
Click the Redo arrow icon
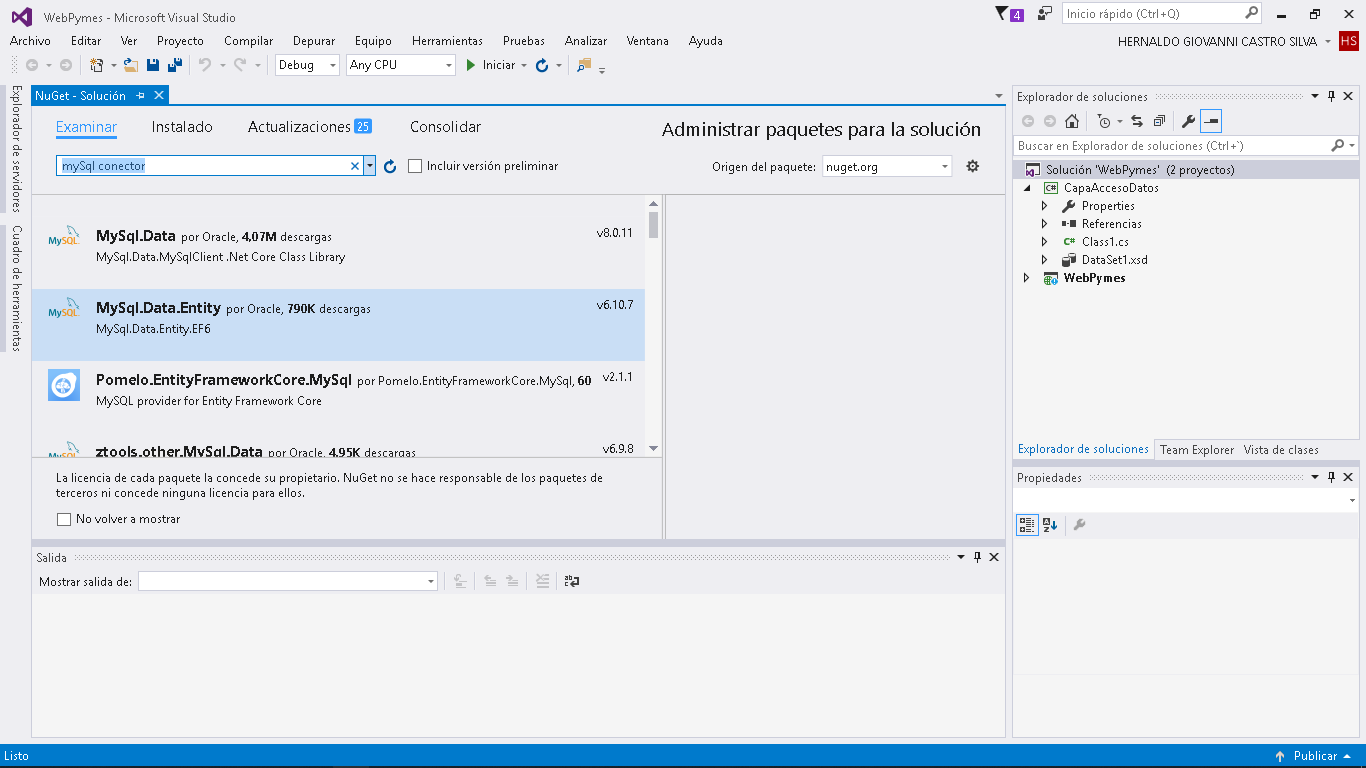(240, 65)
